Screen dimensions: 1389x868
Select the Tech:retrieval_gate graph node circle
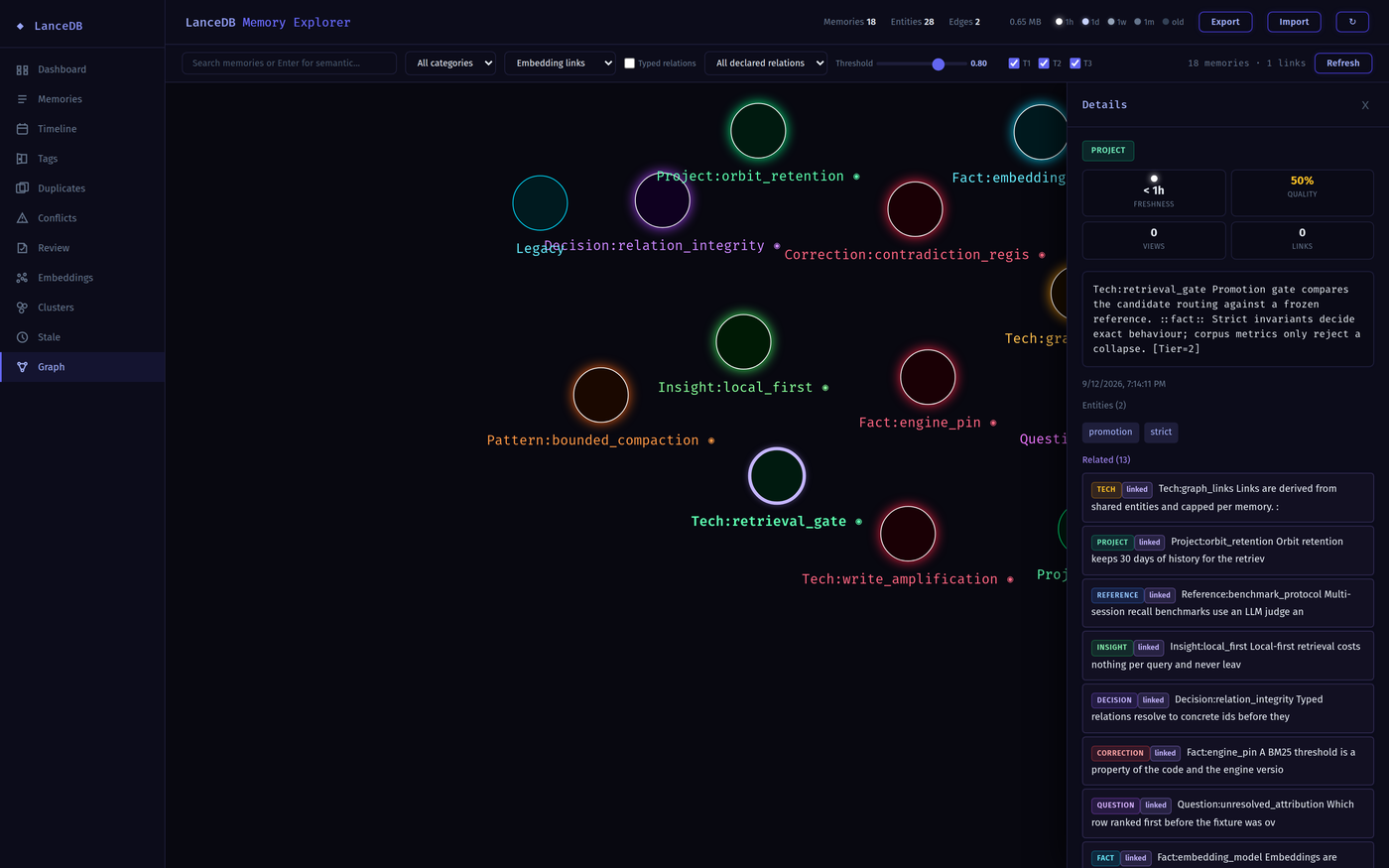pos(777,476)
